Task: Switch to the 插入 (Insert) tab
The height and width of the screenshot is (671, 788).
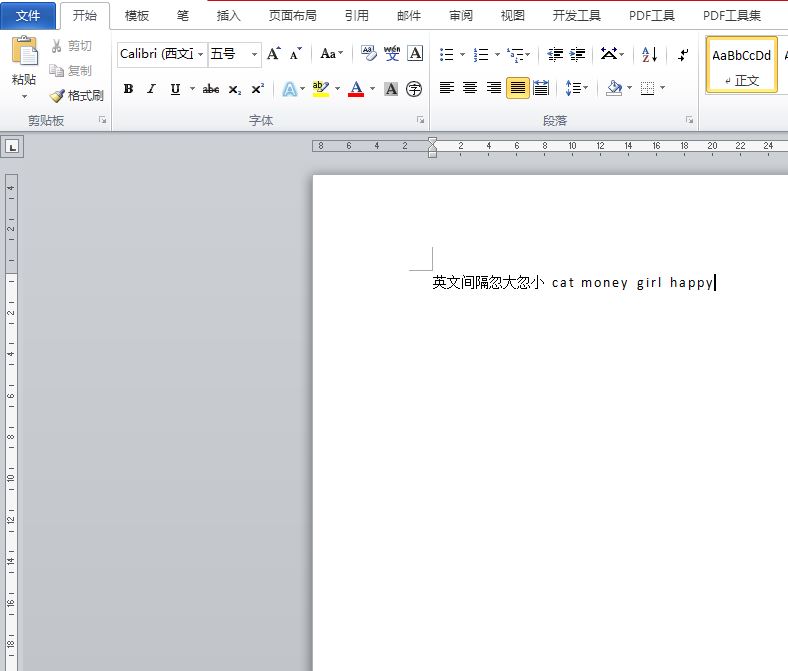Action: 228,15
